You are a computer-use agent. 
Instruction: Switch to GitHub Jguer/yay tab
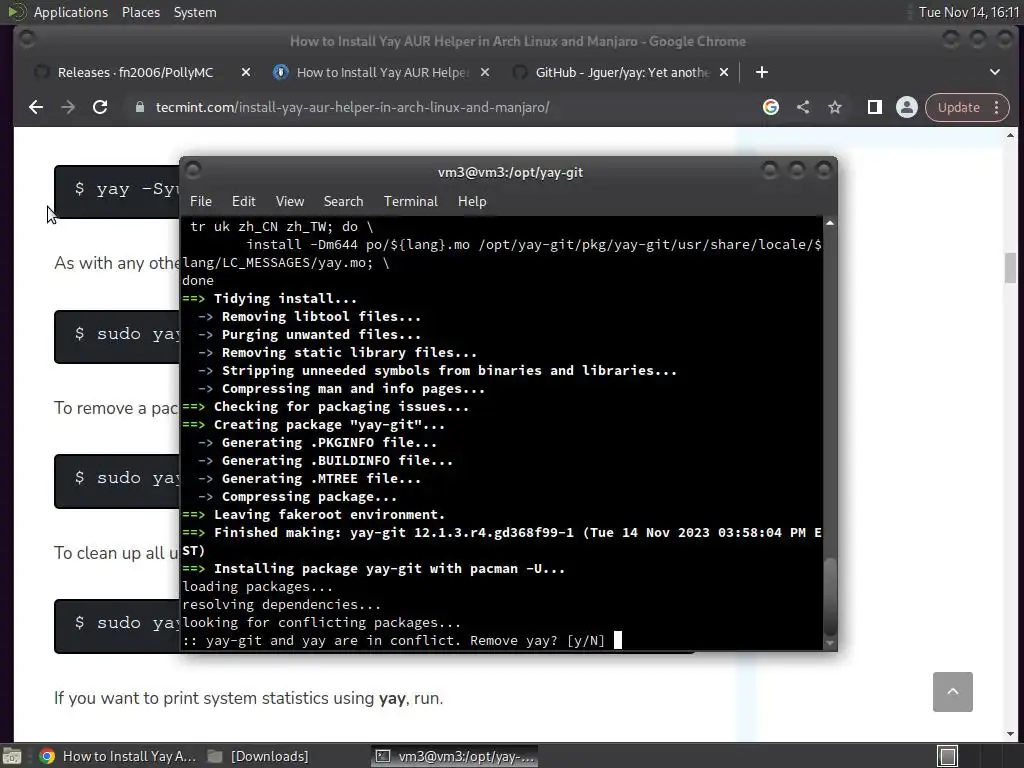[622, 72]
